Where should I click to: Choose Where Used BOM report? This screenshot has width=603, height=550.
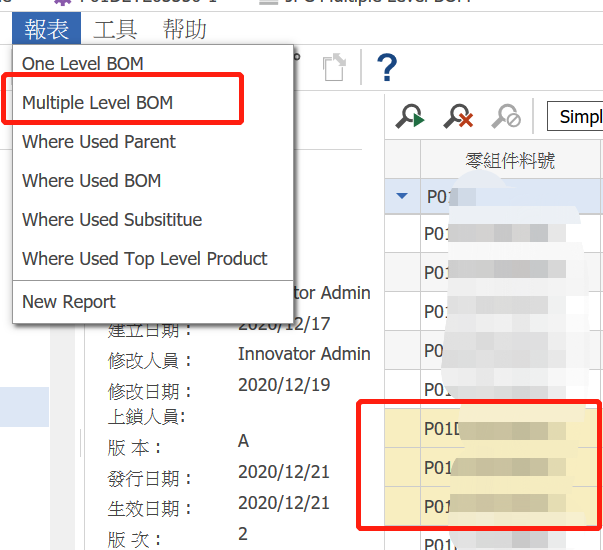[x=92, y=181]
